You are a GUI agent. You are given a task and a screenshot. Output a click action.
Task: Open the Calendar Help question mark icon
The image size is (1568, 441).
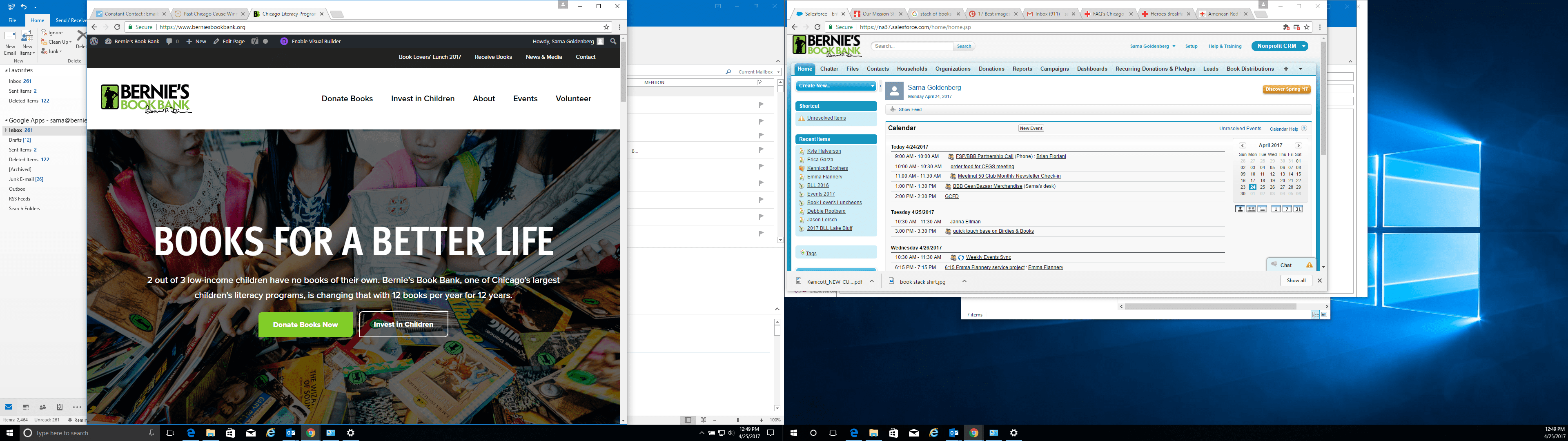1304,129
